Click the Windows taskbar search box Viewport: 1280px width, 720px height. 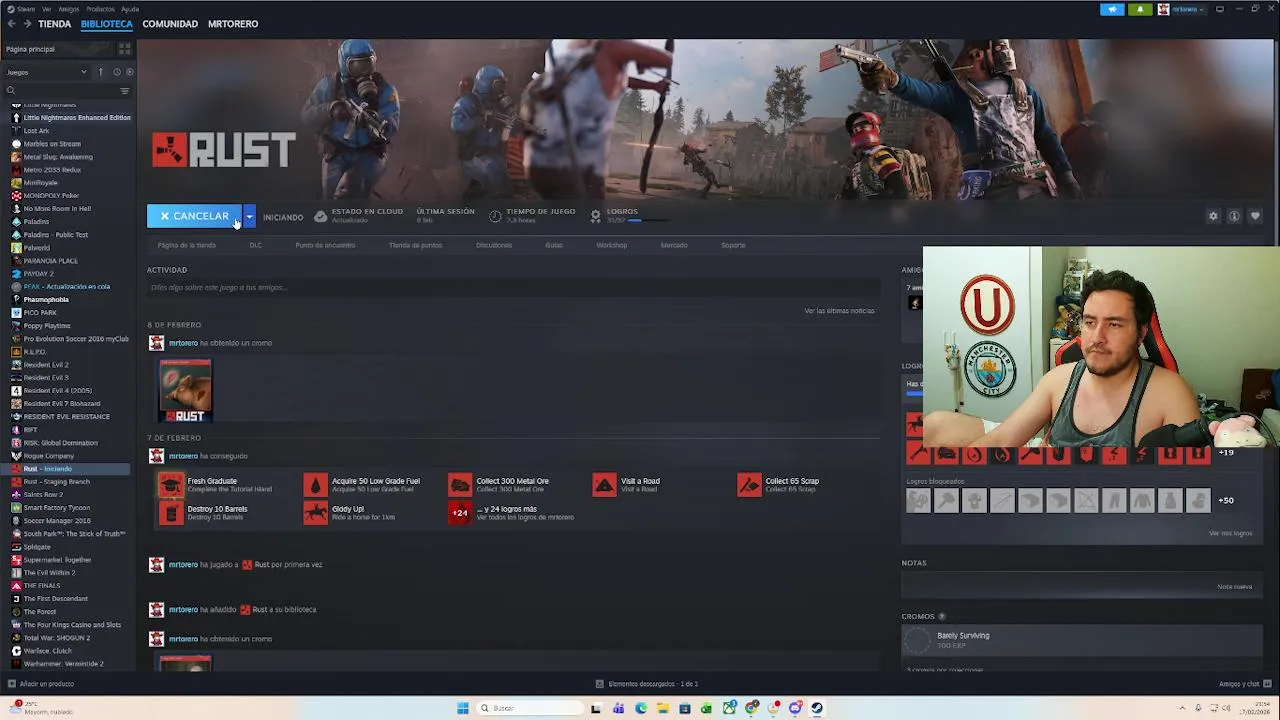[x=528, y=708]
